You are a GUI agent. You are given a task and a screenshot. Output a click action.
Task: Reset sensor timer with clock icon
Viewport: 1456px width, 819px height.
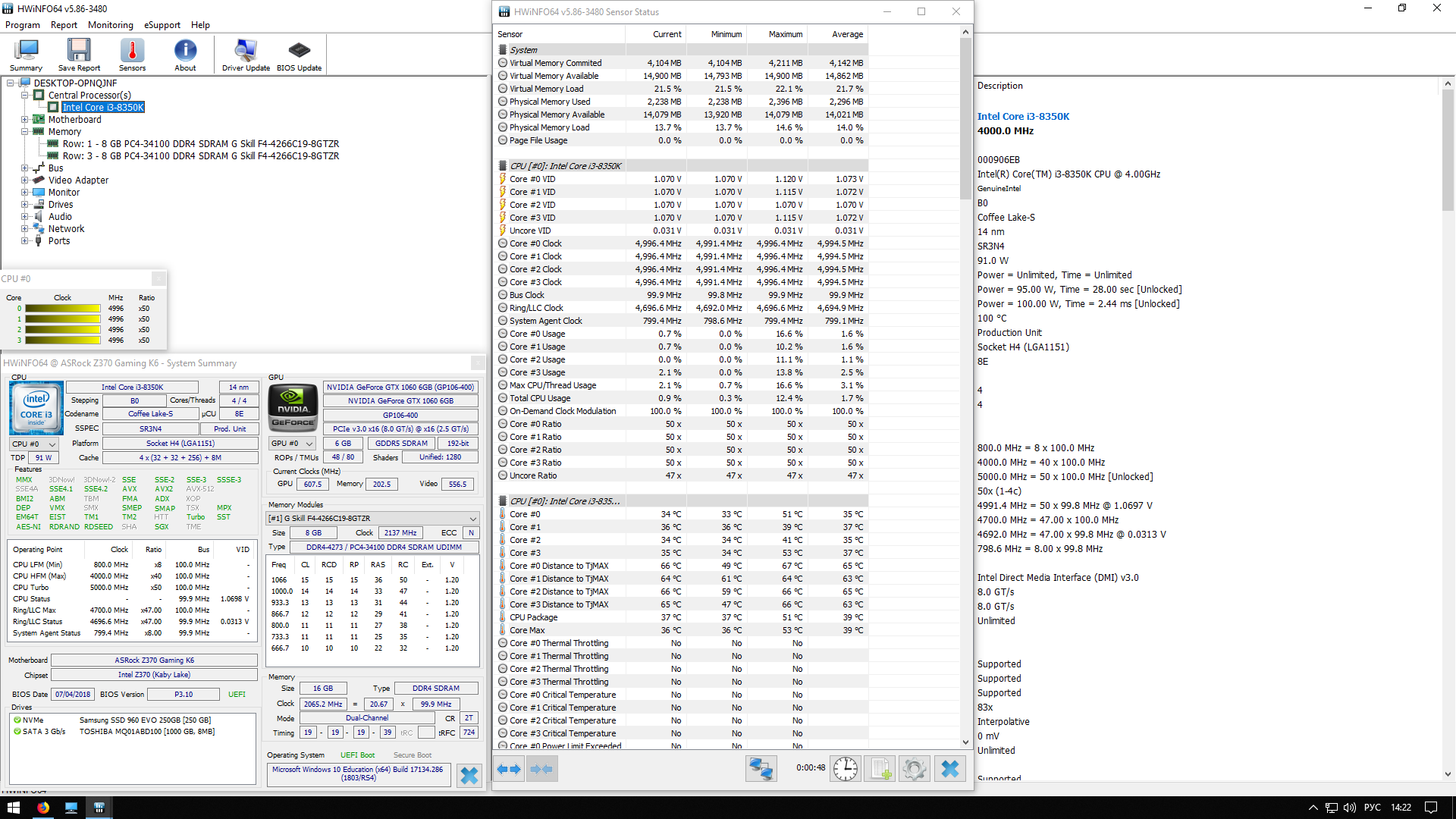coord(845,769)
